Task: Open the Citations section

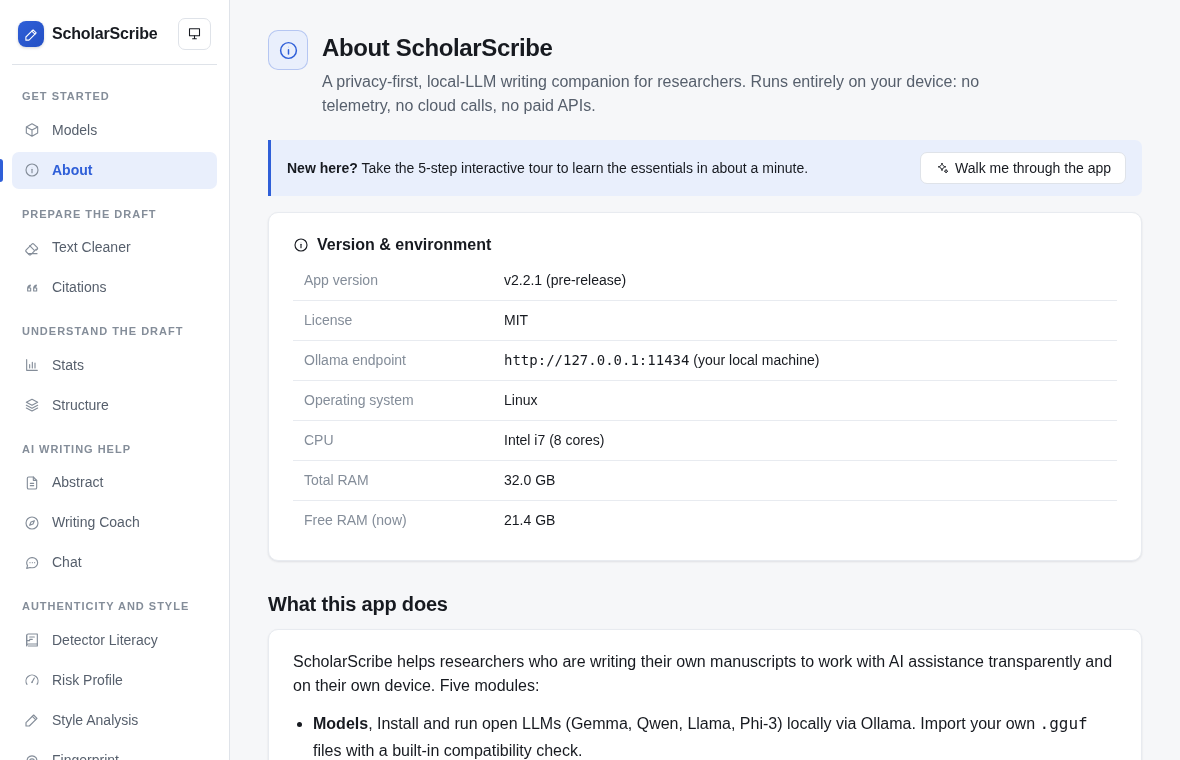Action: (x=114, y=287)
